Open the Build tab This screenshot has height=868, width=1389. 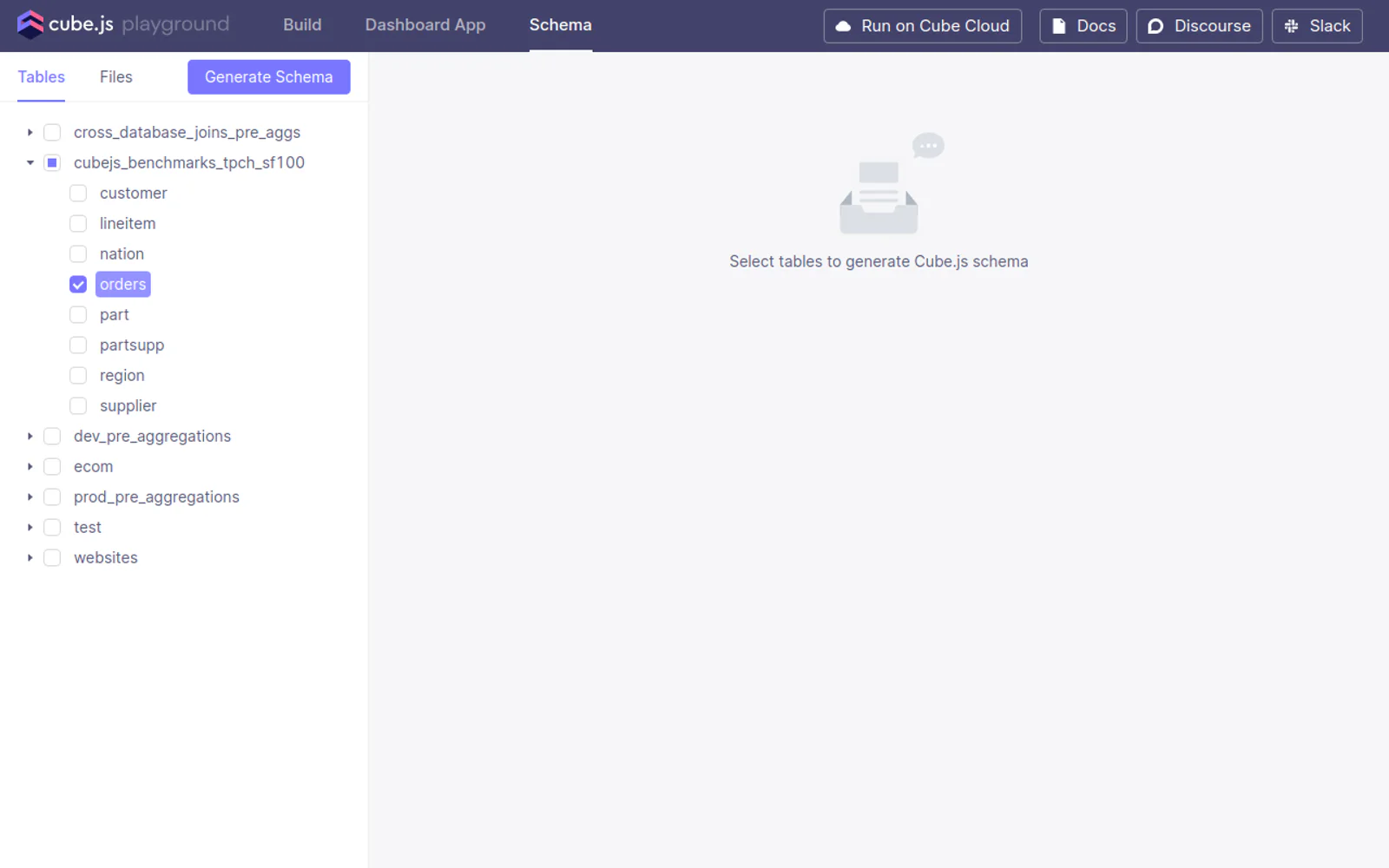[x=302, y=25]
